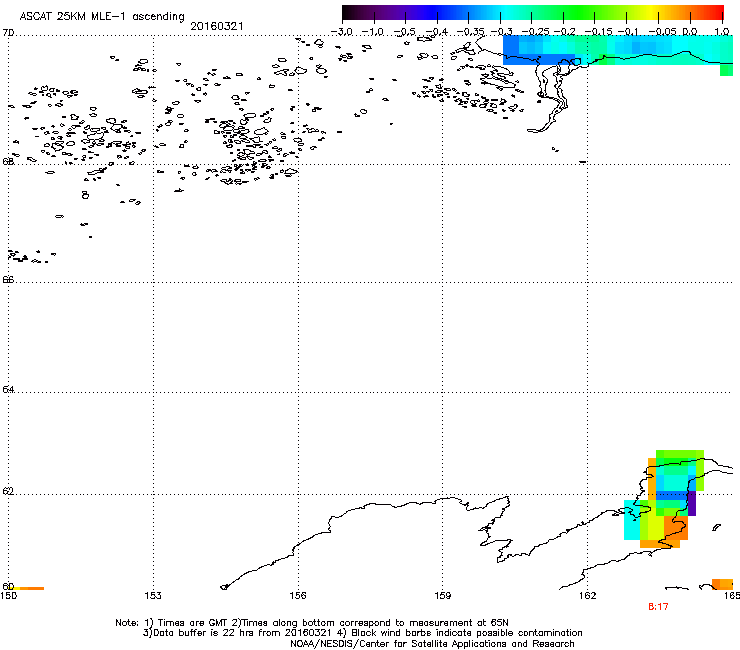Click the -0.35 color scale label

pos(470,32)
